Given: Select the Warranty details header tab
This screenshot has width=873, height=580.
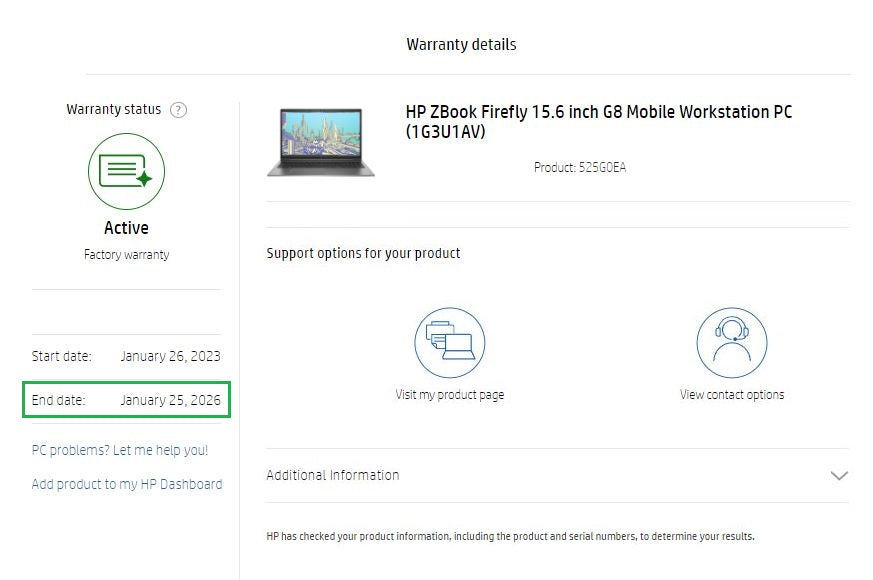Looking at the screenshot, I should (x=461, y=44).
